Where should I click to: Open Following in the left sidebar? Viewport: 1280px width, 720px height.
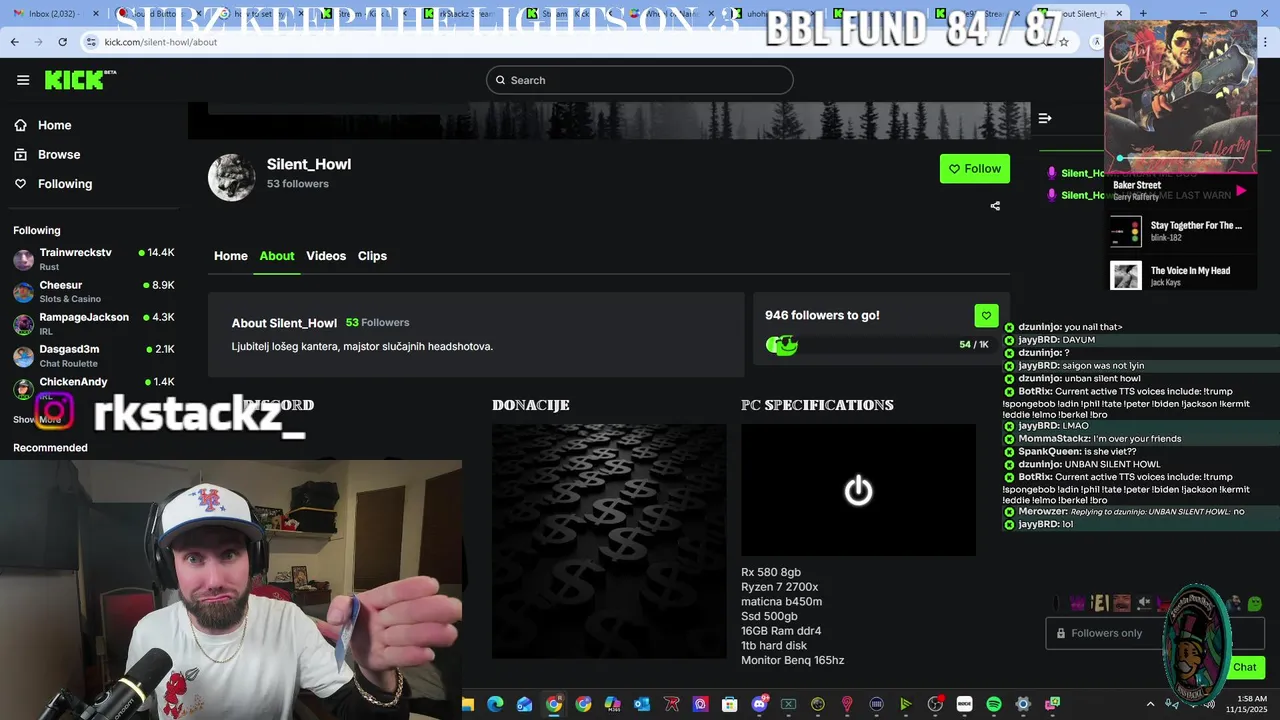click(x=65, y=183)
